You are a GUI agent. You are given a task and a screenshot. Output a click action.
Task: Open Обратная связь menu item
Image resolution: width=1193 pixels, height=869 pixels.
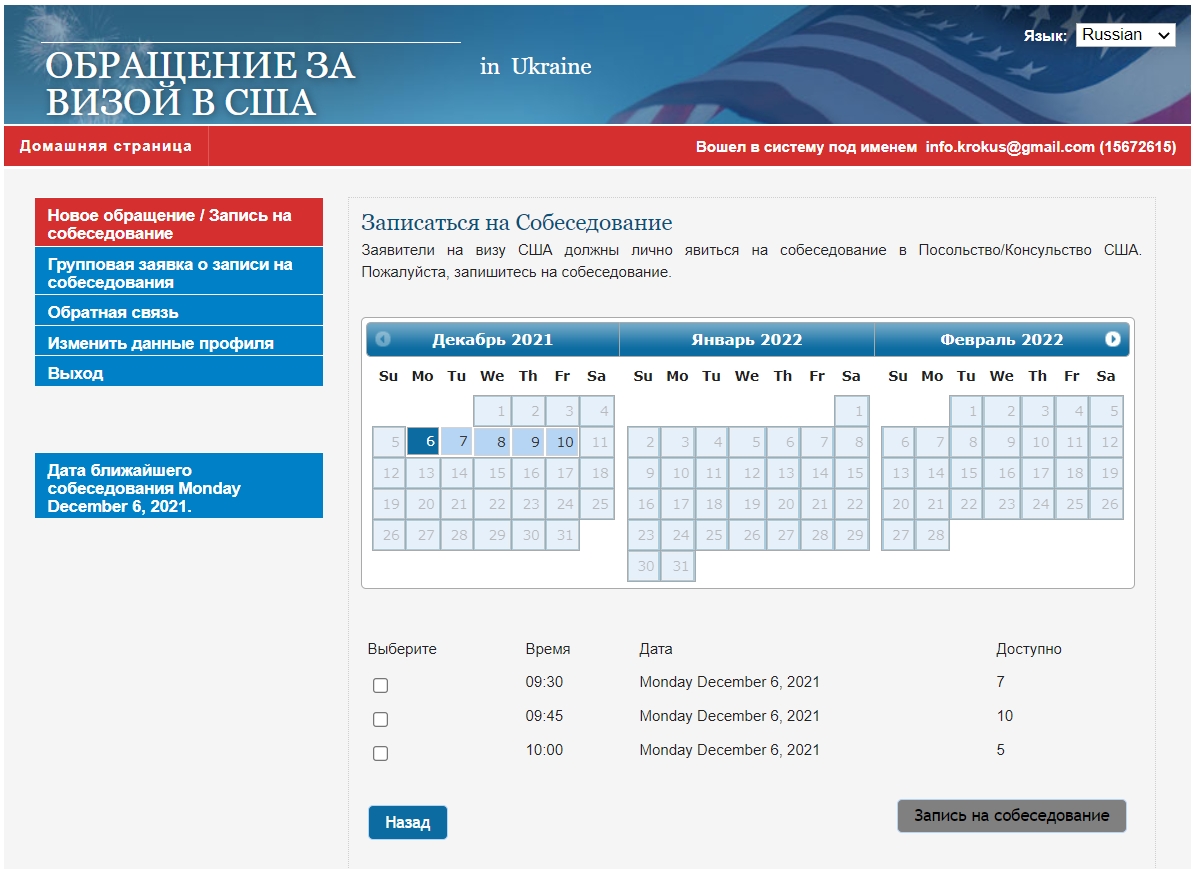[x=179, y=311]
